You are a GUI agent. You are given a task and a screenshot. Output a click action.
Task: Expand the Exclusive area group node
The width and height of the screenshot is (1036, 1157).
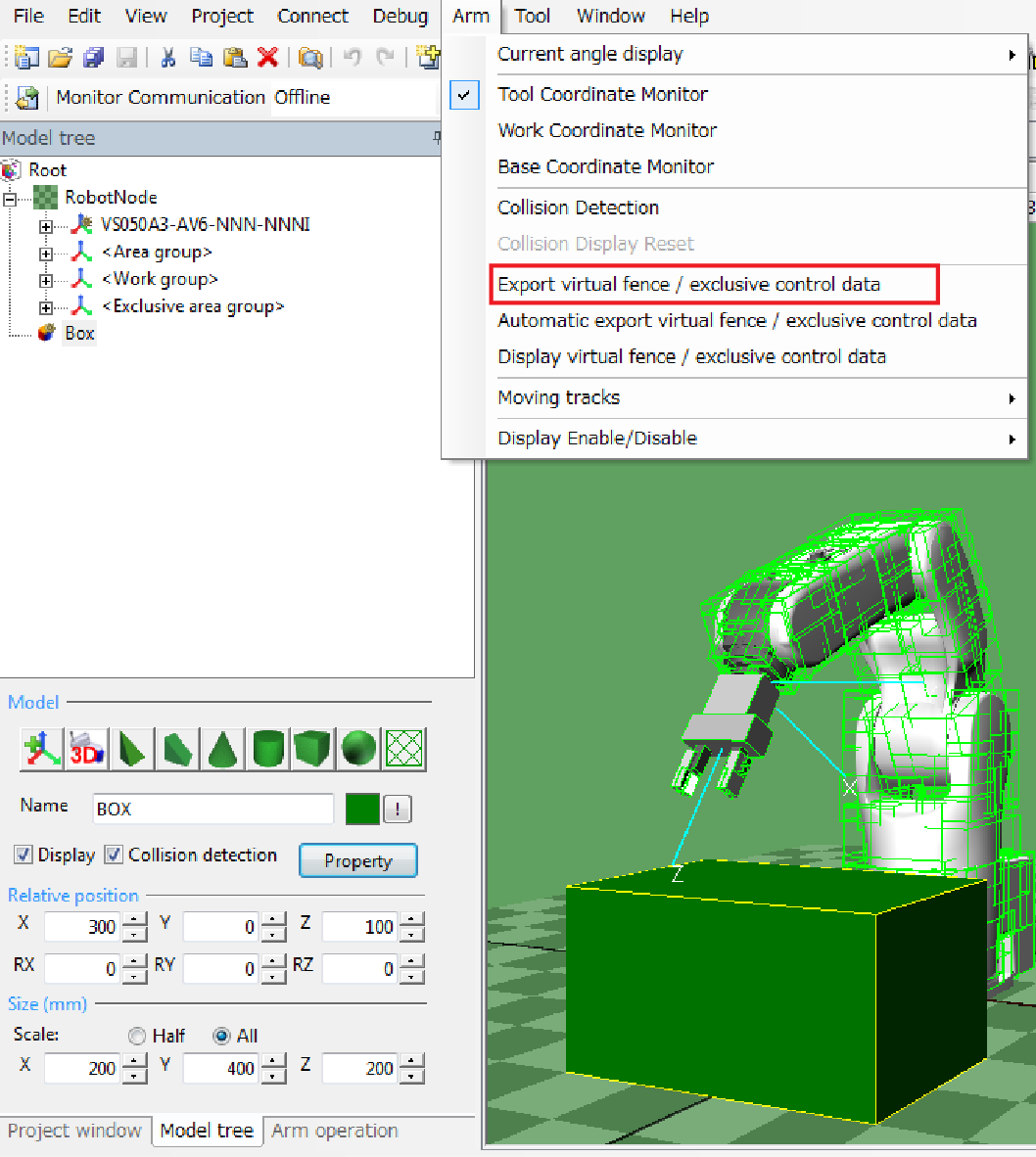click(x=45, y=307)
